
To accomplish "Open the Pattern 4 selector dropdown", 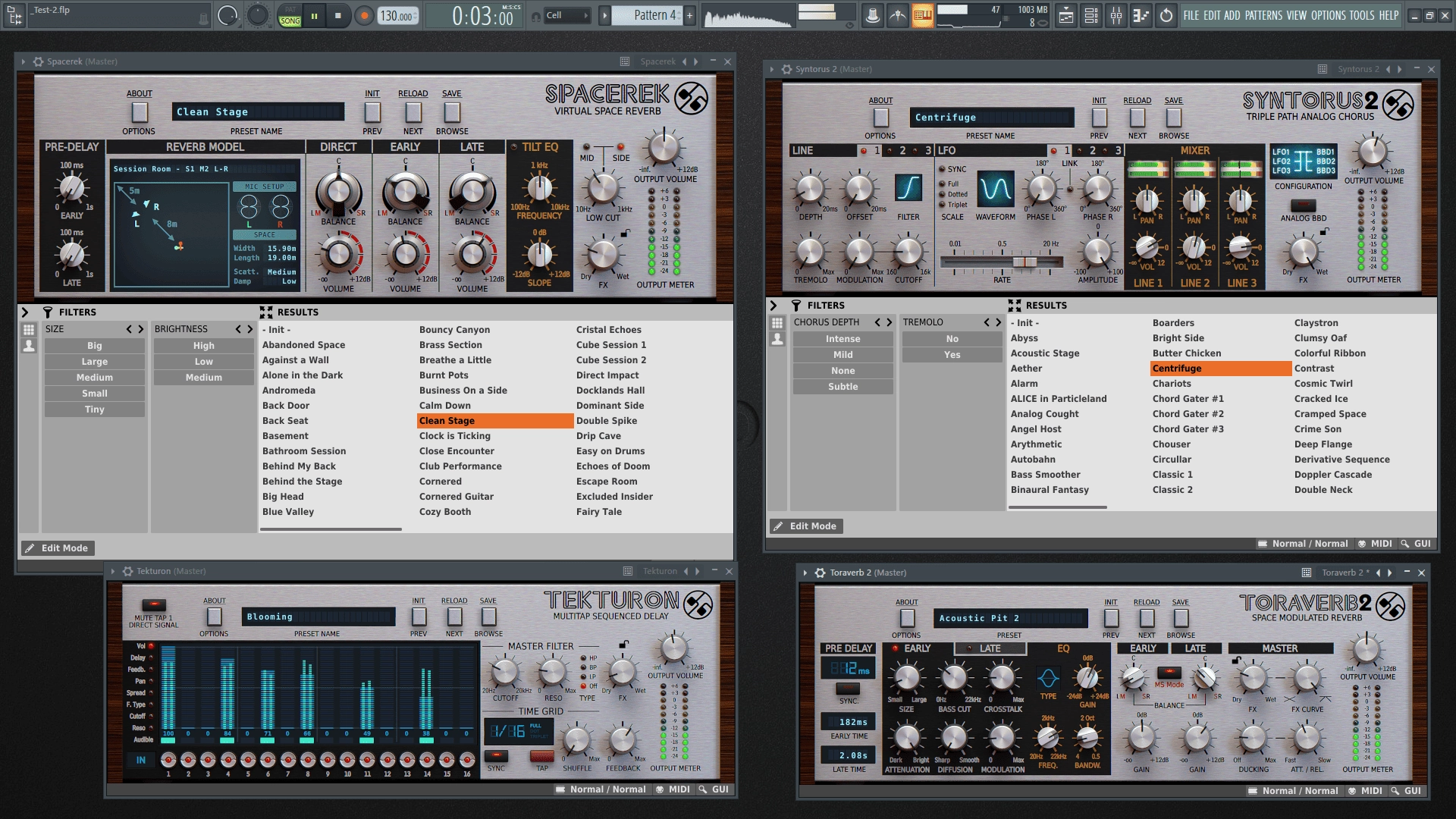I will pos(647,15).
